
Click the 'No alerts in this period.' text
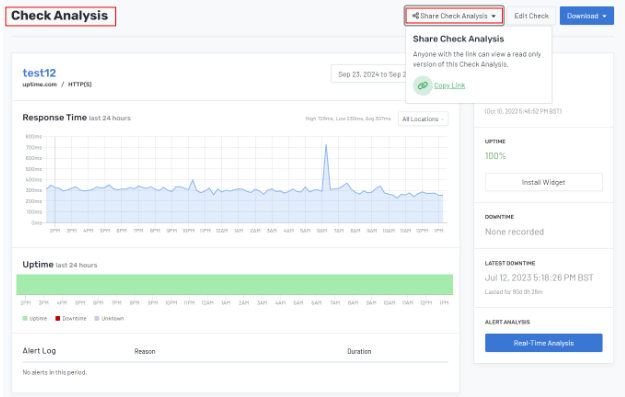[55, 372]
